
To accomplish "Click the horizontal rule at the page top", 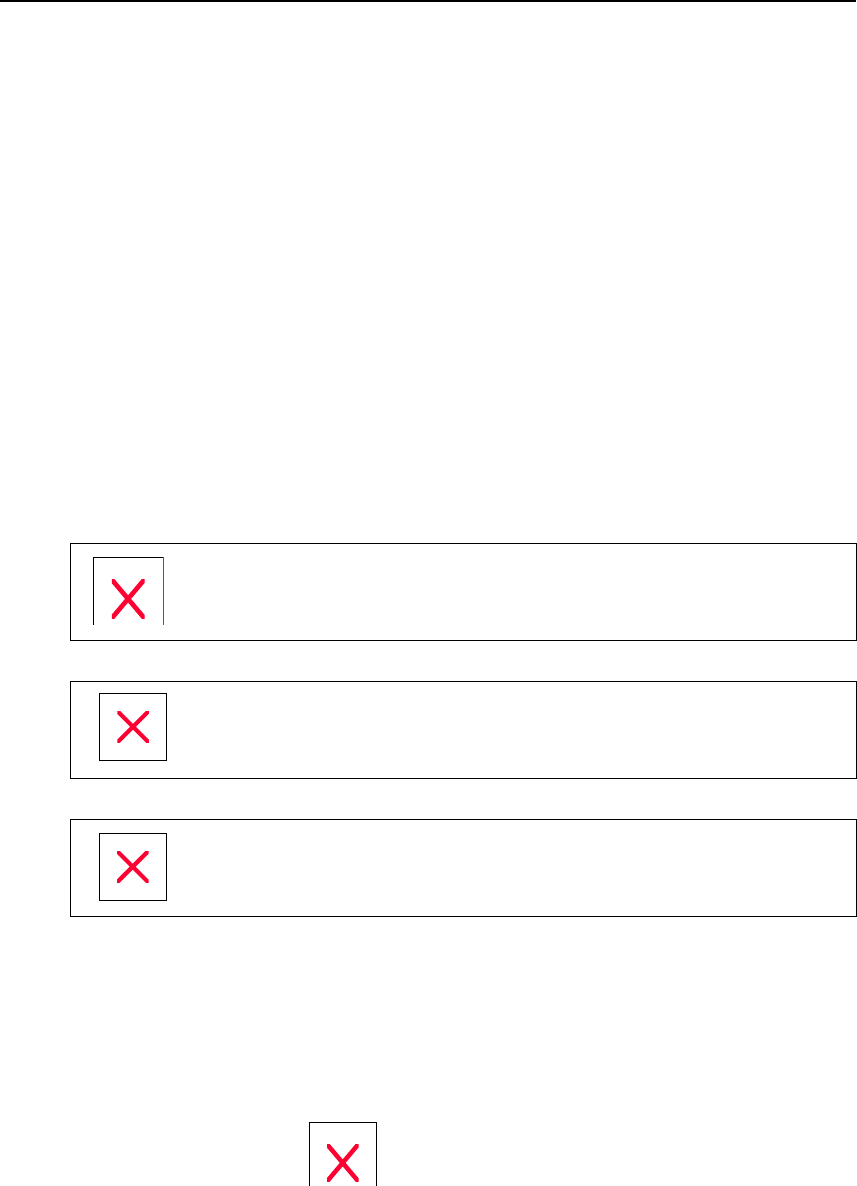I will pos(428,1).
